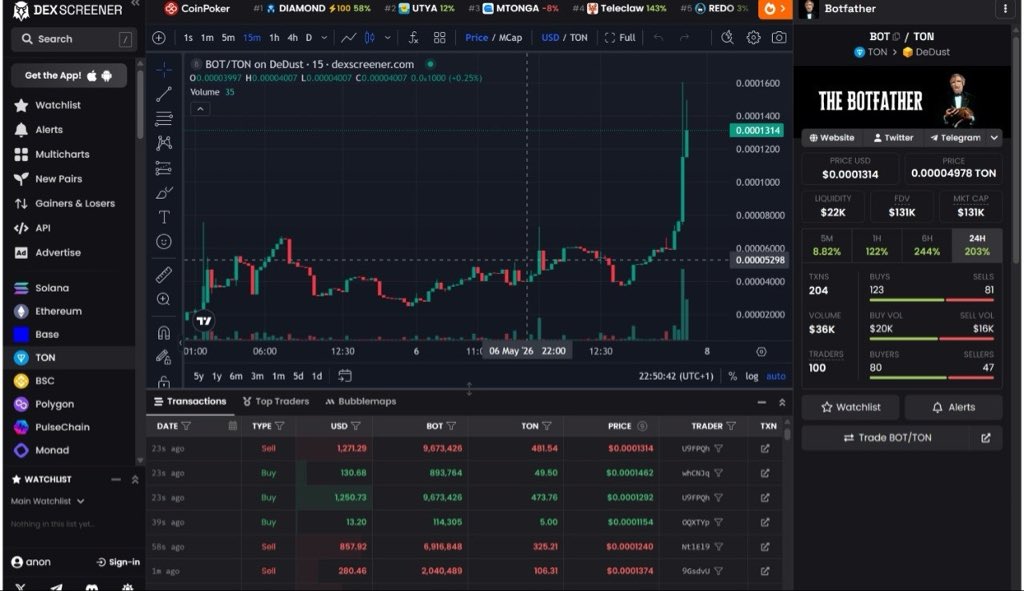The width and height of the screenshot is (1024, 591).
Task: Open the emoji icon tool
Action: (163, 242)
